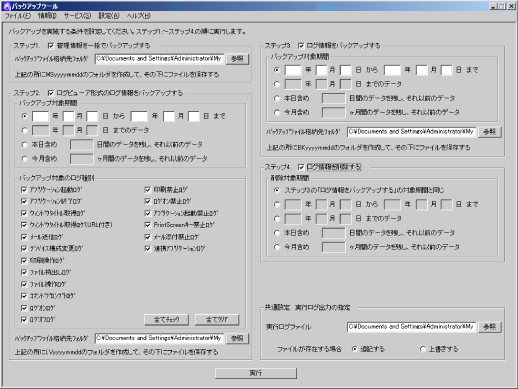Uncheck コマンドプロンプトログ checkbox
The width and height of the screenshot is (518, 389).
tap(24, 296)
